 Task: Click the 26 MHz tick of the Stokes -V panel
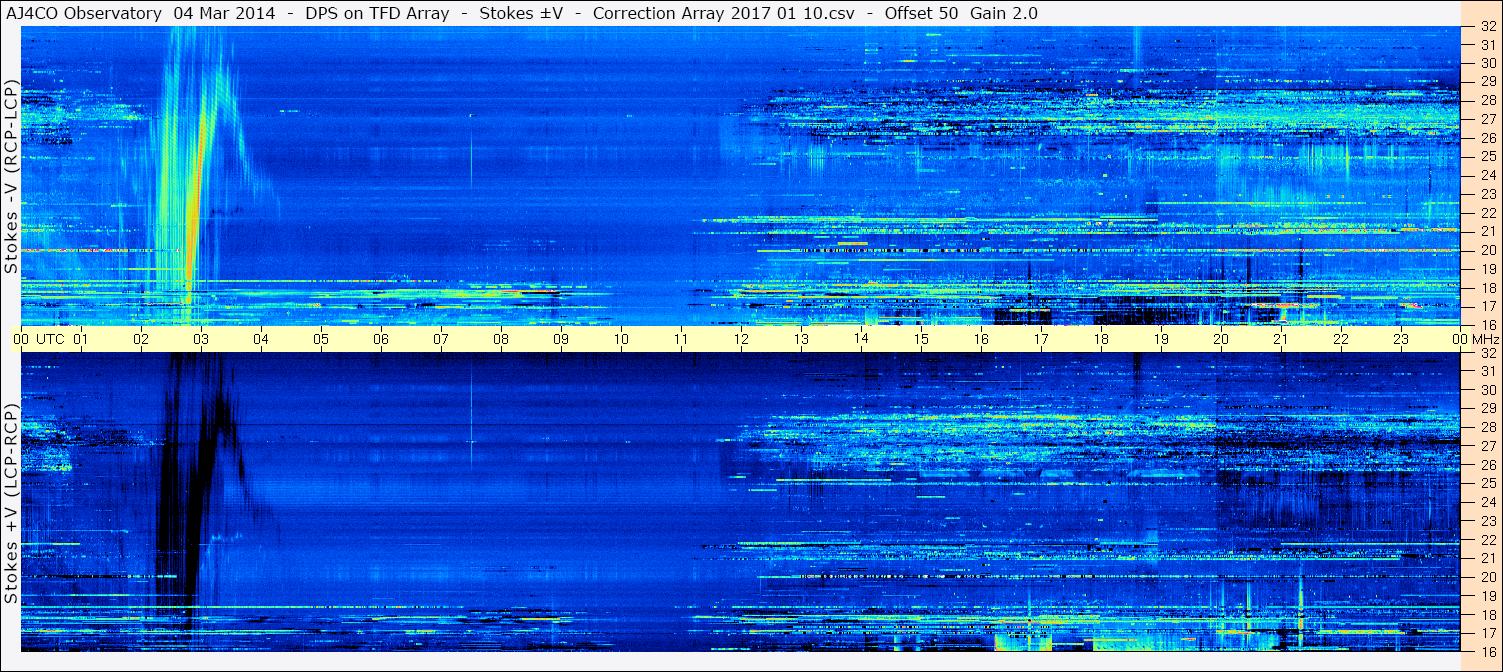[1487, 138]
